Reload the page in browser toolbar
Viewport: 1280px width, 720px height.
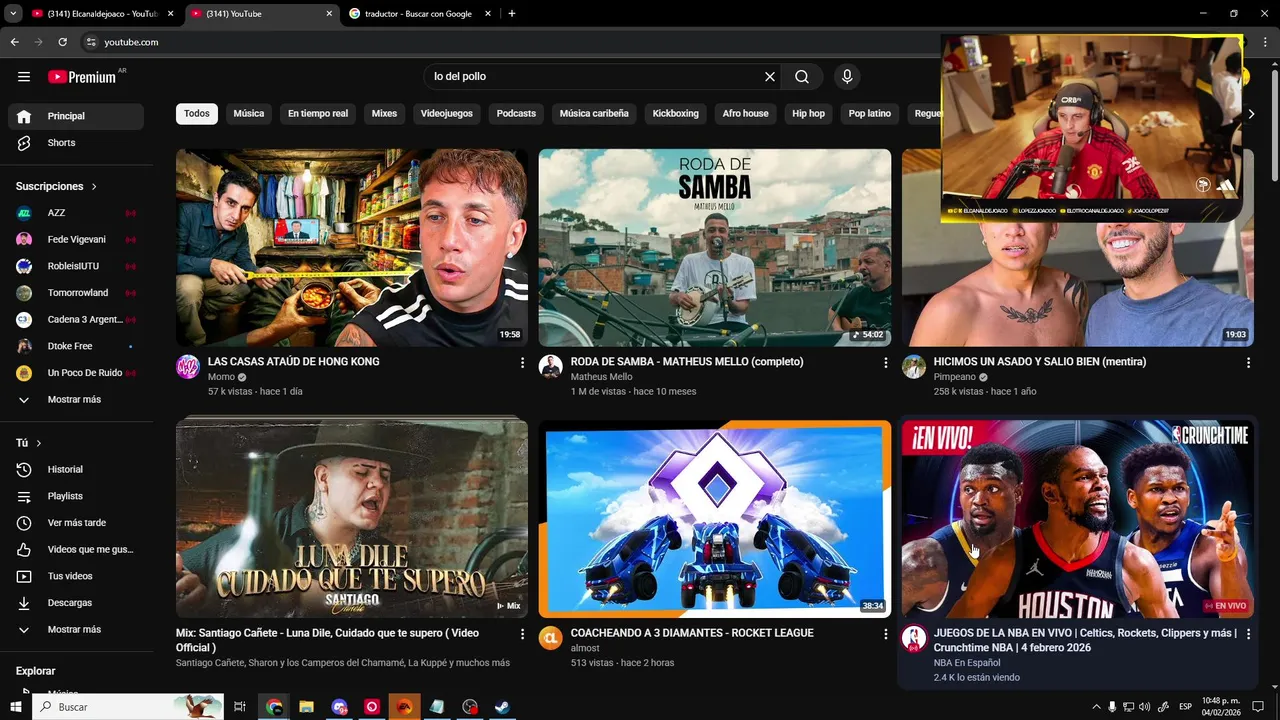62,42
